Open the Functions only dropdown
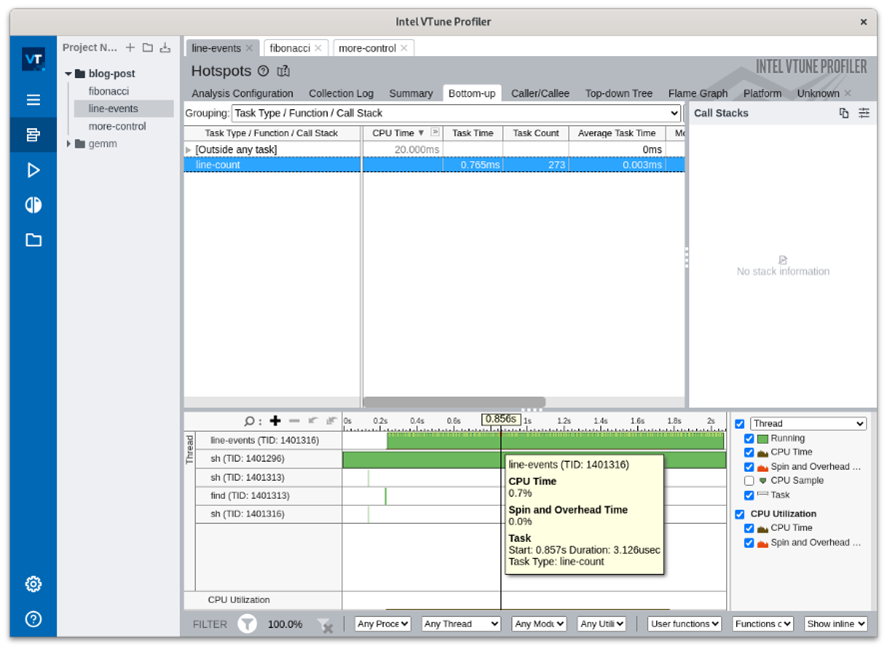The height and width of the screenshot is (649, 887). [763, 624]
